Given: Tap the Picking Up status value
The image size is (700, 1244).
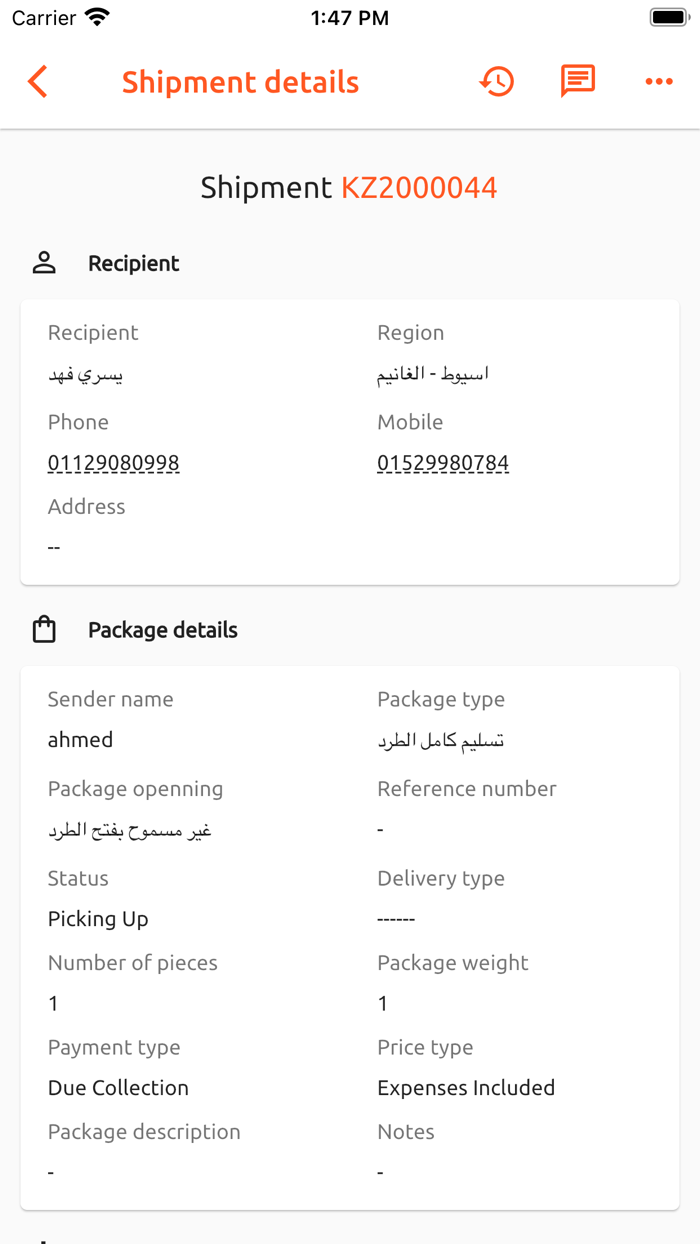Looking at the screenshot, I should coord(98,919).
